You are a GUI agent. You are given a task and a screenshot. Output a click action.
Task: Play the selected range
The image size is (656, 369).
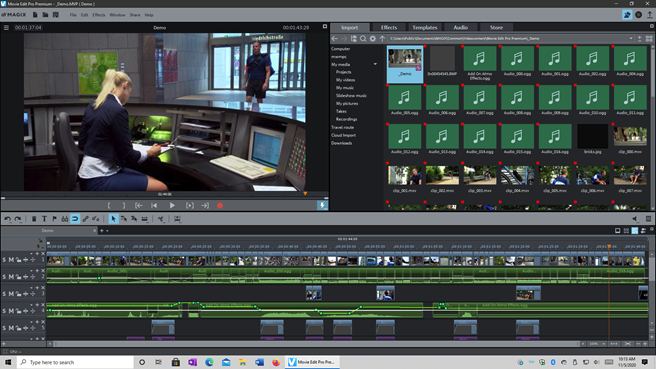click(190, 205)
